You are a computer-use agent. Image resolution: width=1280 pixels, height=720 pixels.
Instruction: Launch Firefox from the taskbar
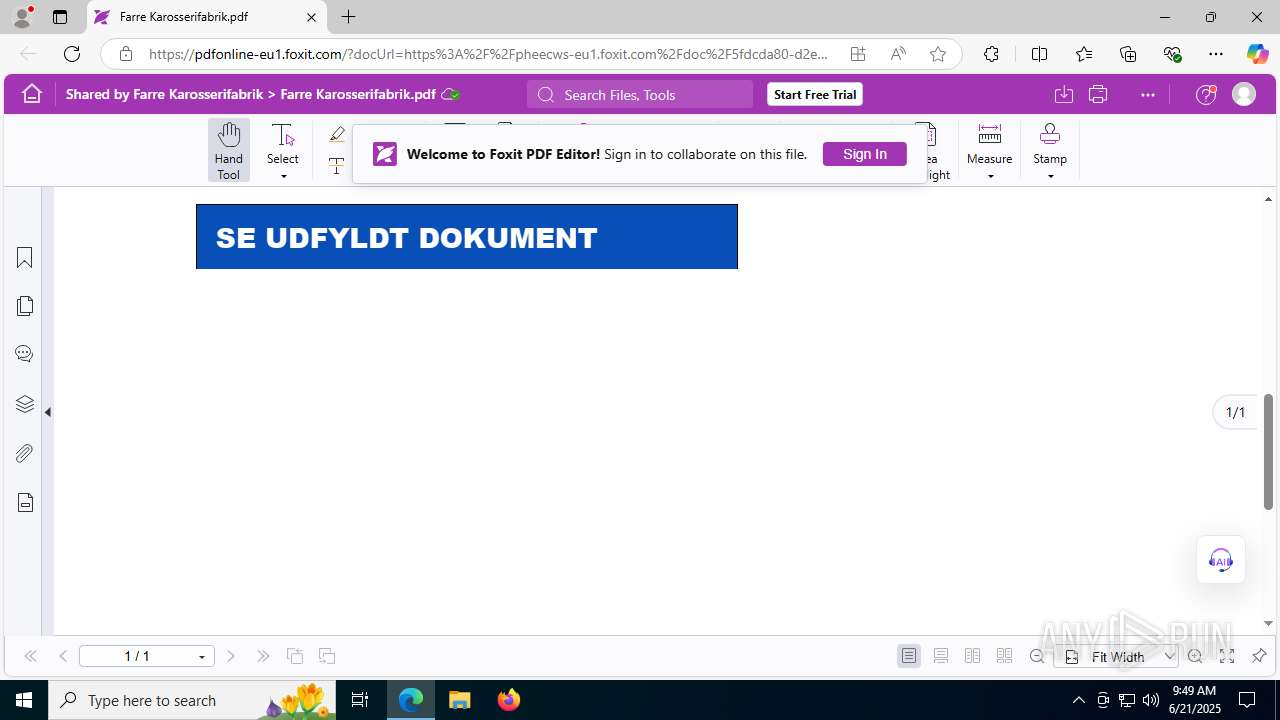point(509,700)
